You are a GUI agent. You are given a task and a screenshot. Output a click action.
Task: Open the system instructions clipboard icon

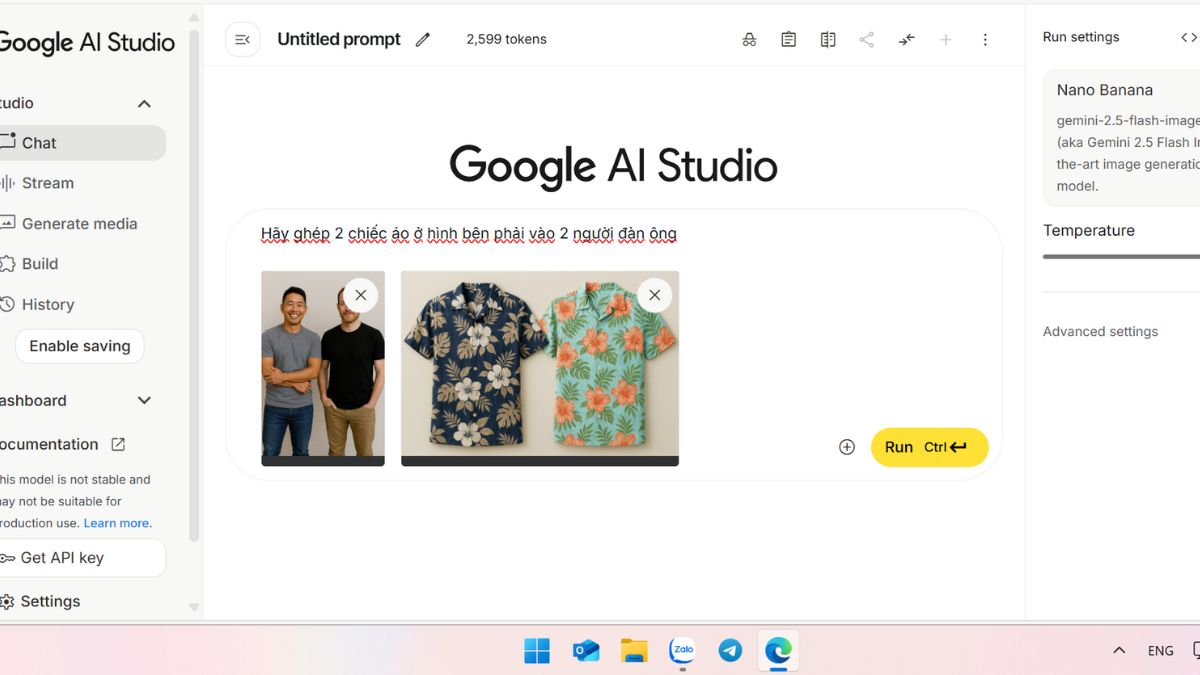click(788, 39)
